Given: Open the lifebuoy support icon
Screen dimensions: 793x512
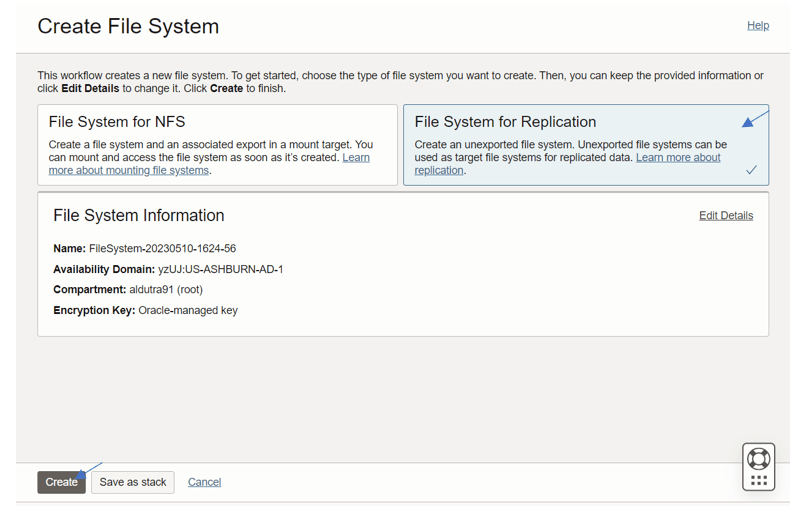Looking at the screenshot, I should [x=758, y=459].
